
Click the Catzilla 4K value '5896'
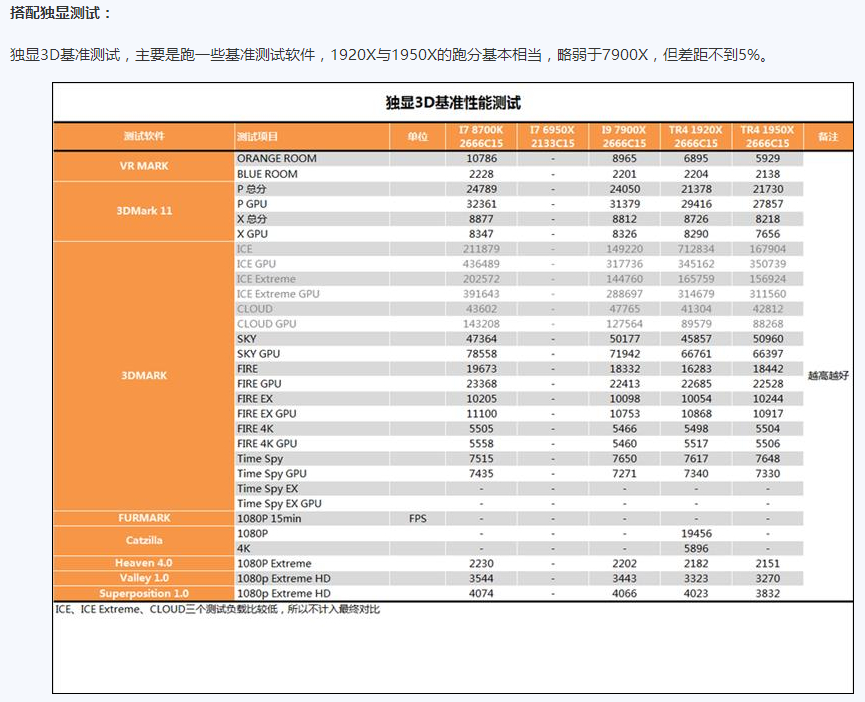click(696, 548)
